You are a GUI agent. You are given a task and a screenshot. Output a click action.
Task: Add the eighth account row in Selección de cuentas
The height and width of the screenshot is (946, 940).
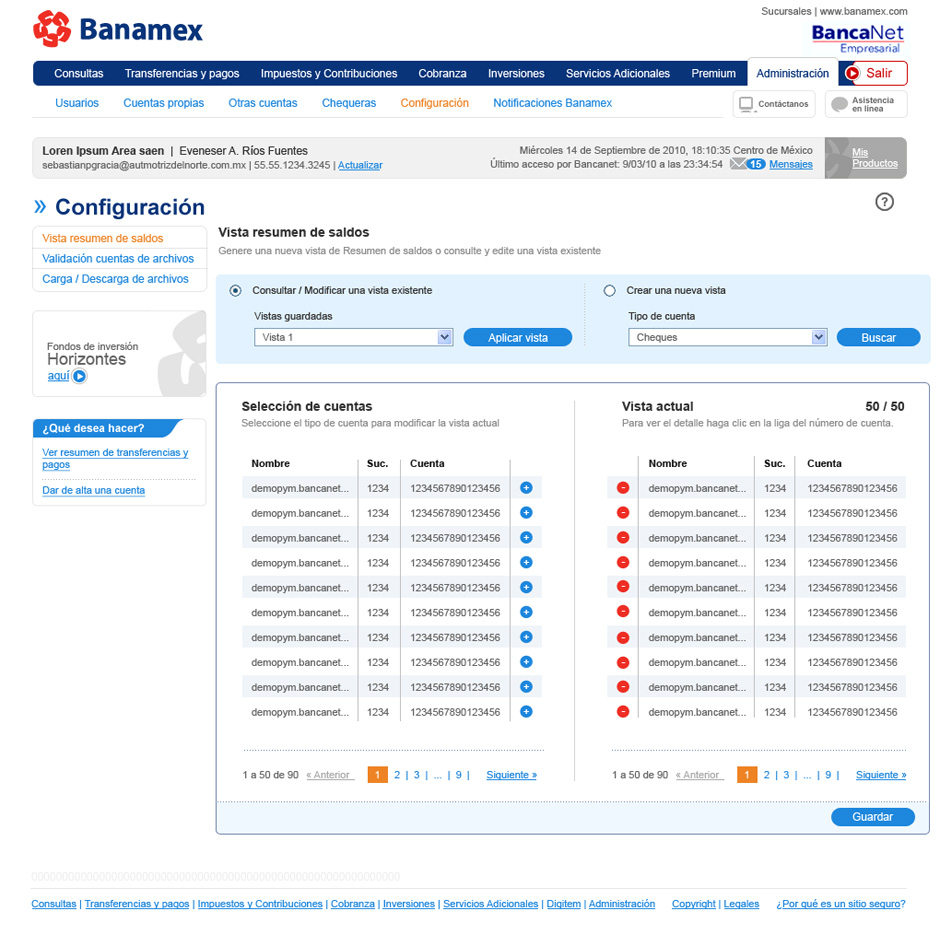pos(526,662)
